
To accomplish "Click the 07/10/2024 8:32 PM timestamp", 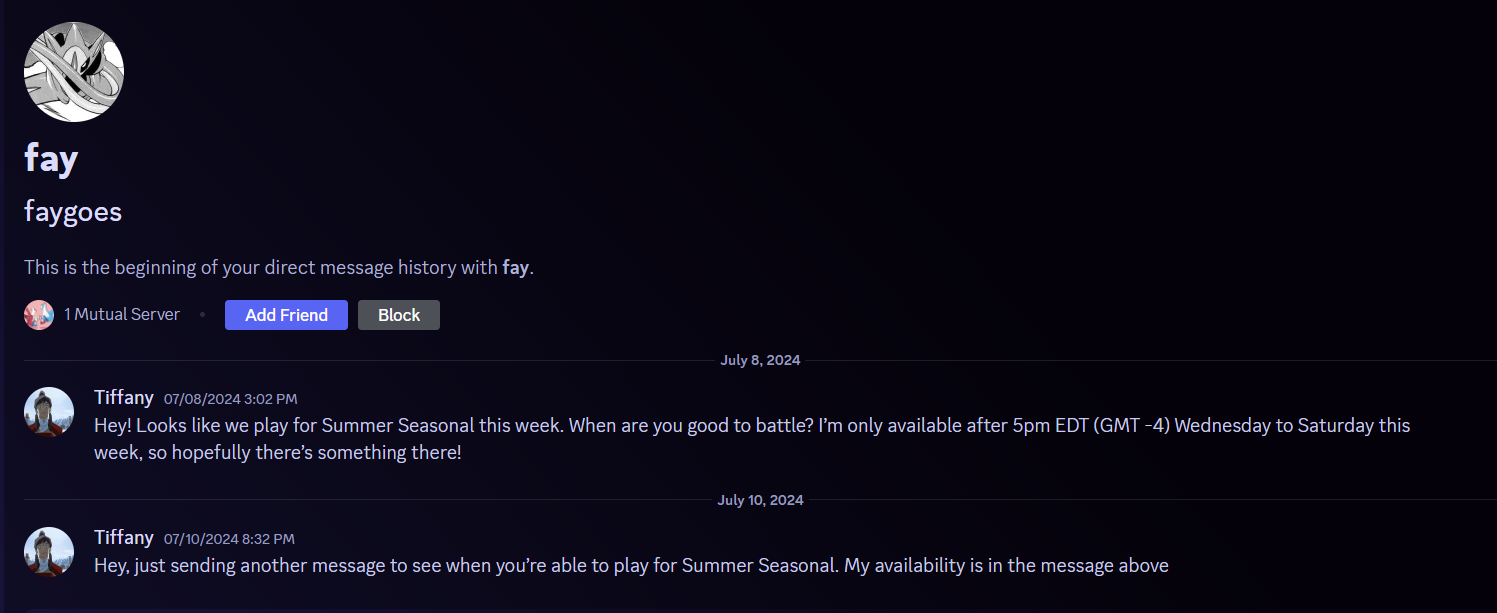I will pyautogui.click(x=229, y=539).
